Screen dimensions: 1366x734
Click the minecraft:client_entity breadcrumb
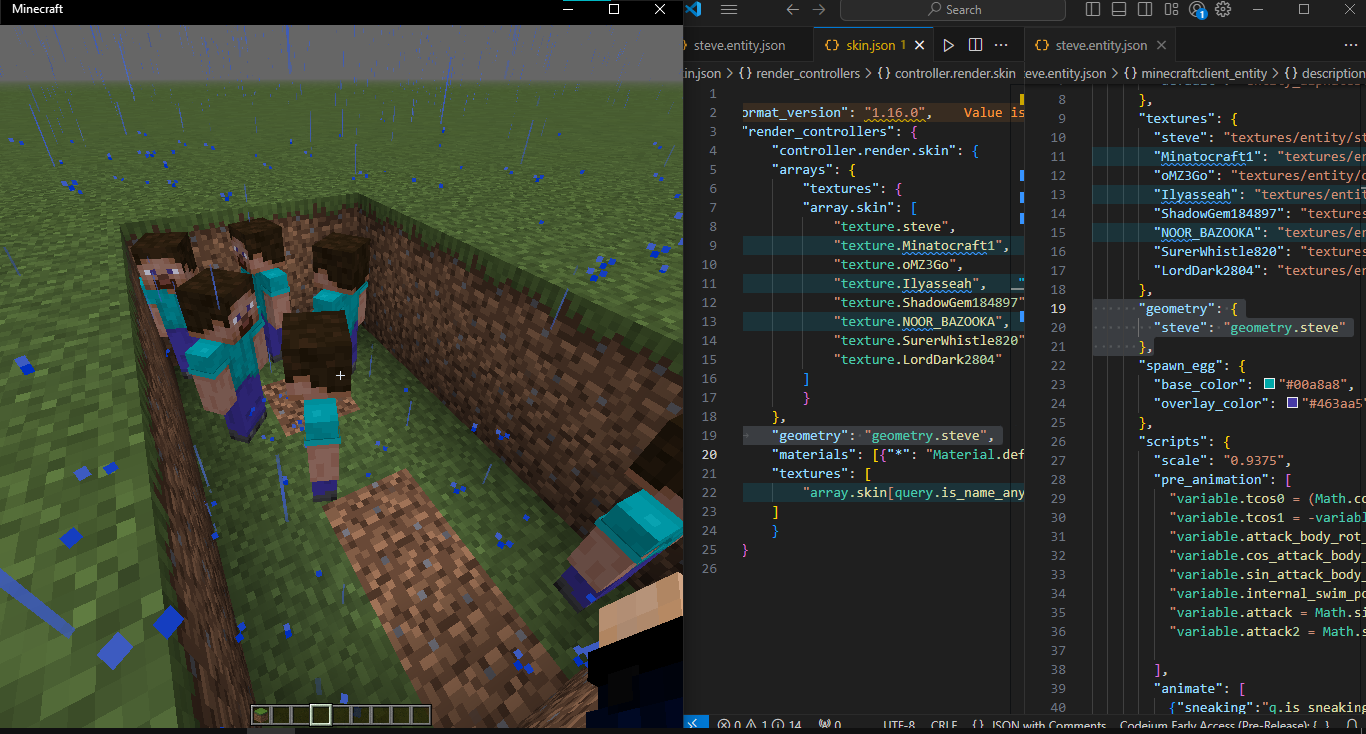coord(1195,73)
